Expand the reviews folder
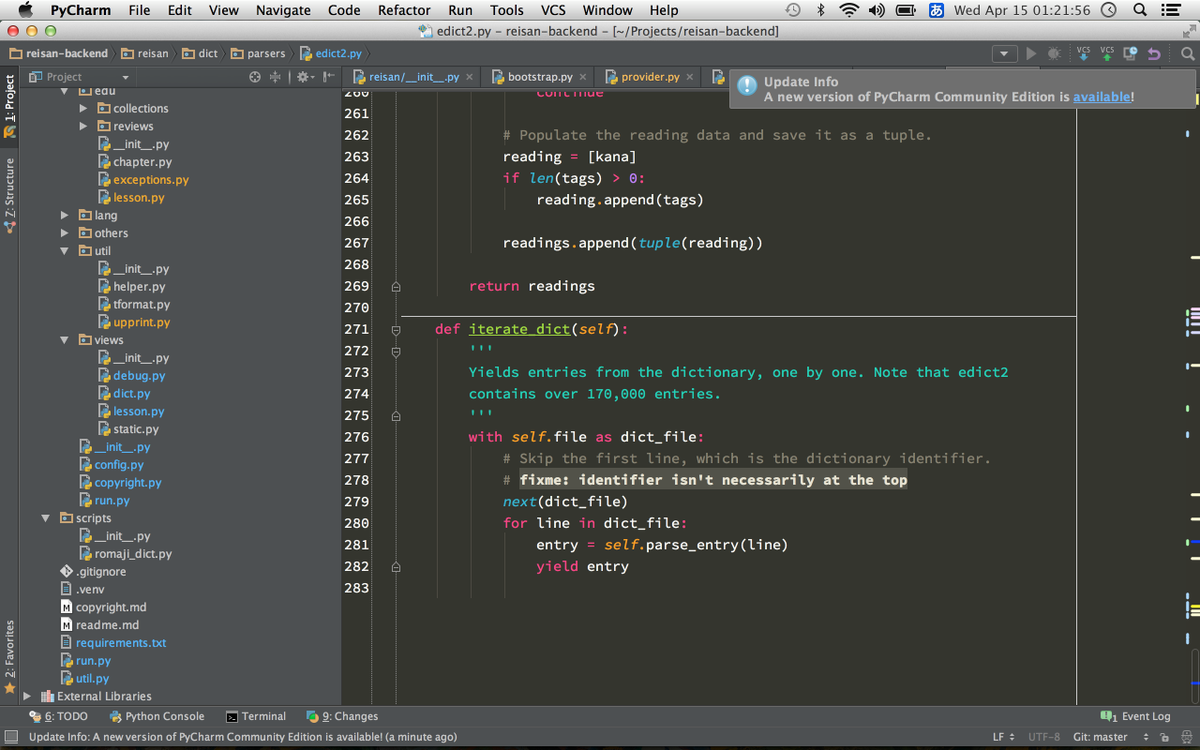The height and width of the screenshot is (750, 1200). pyautogui.click(x=84, y=126)
